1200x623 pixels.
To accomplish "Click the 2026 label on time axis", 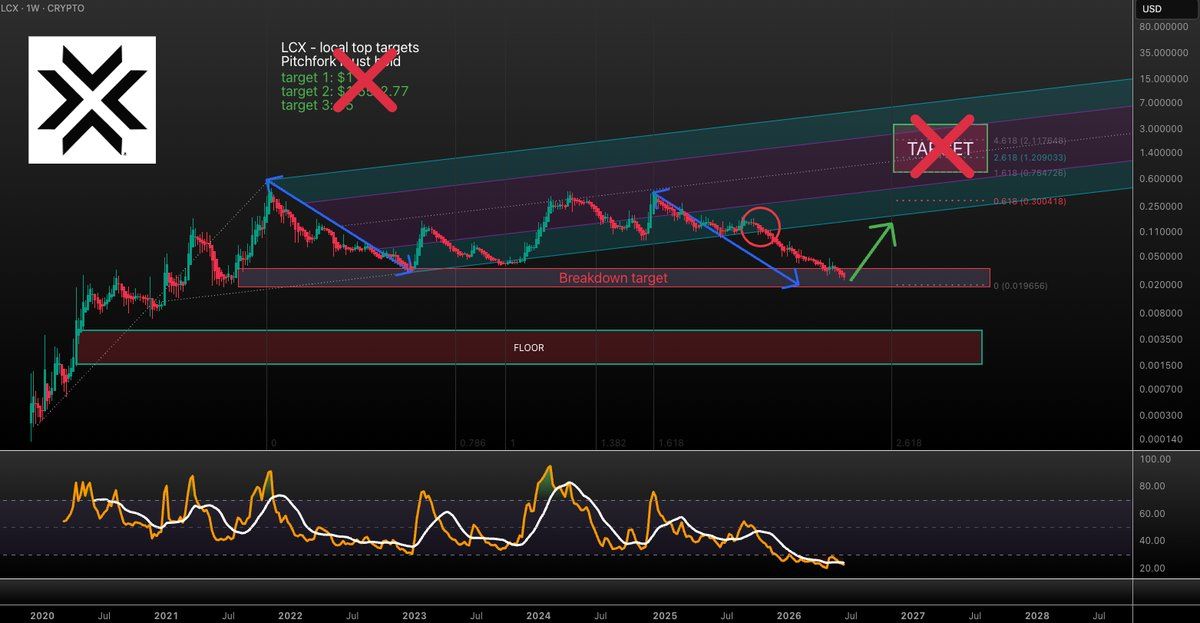I will point(789,616).
